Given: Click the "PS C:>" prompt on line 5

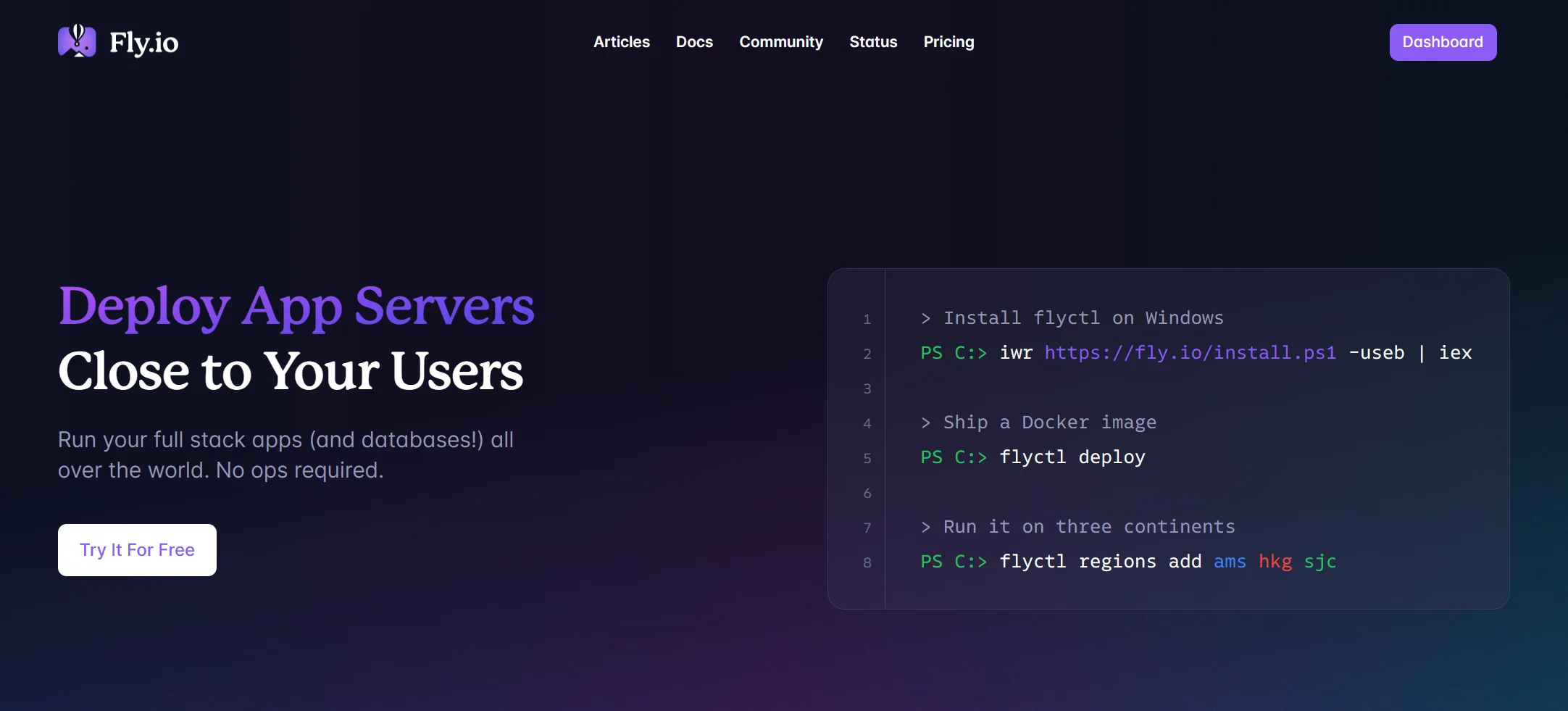Looking at the screenshot, I should (954, 457).
